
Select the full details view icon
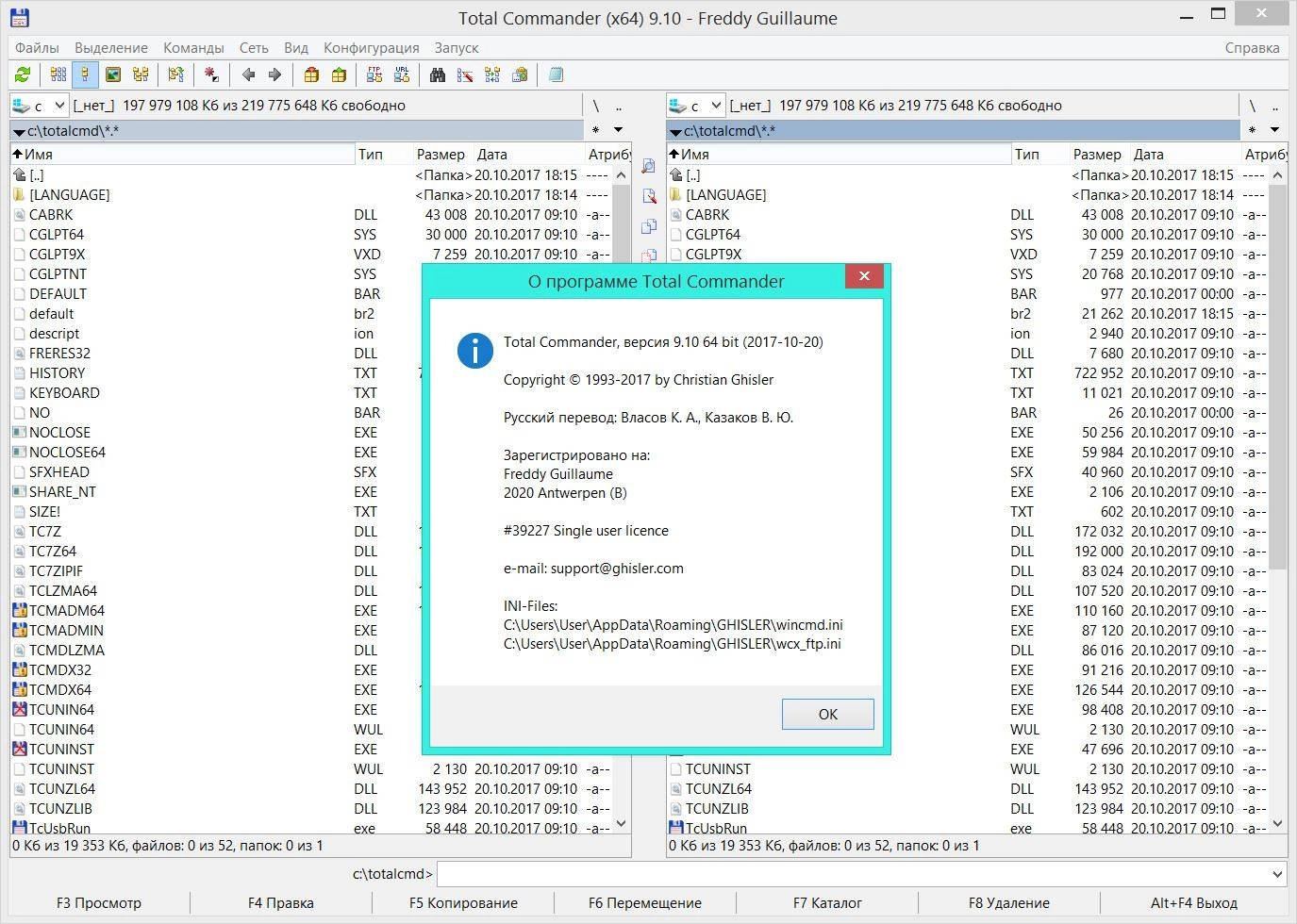pos(85,74)
